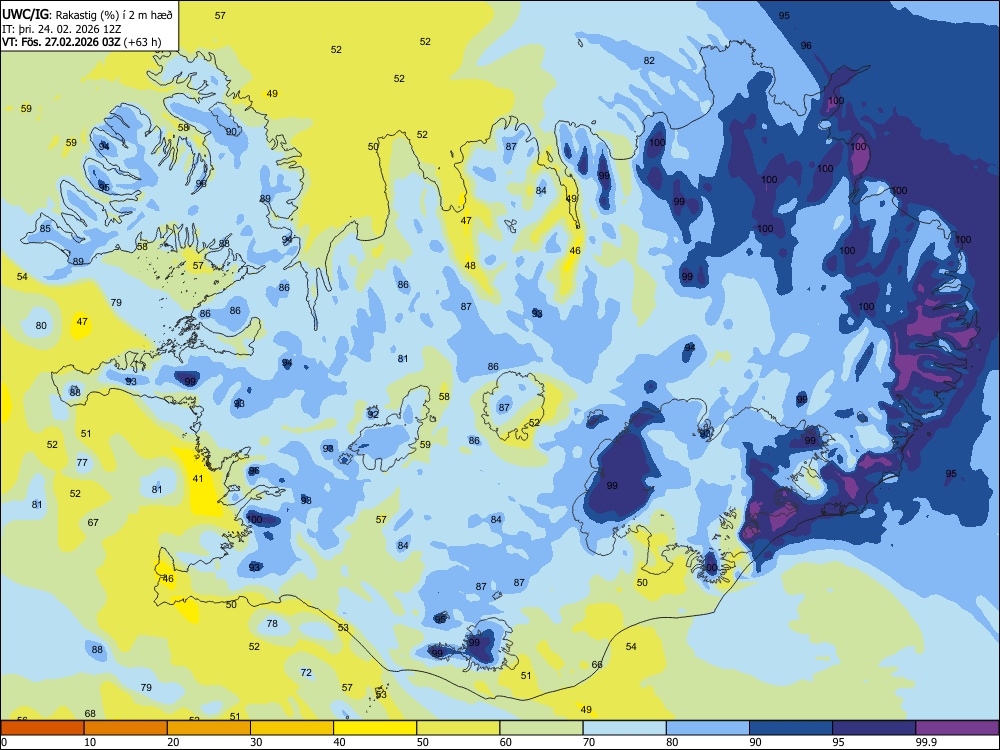Click the 40–50 bright yellow legend swatch

(x=375, y=728)
